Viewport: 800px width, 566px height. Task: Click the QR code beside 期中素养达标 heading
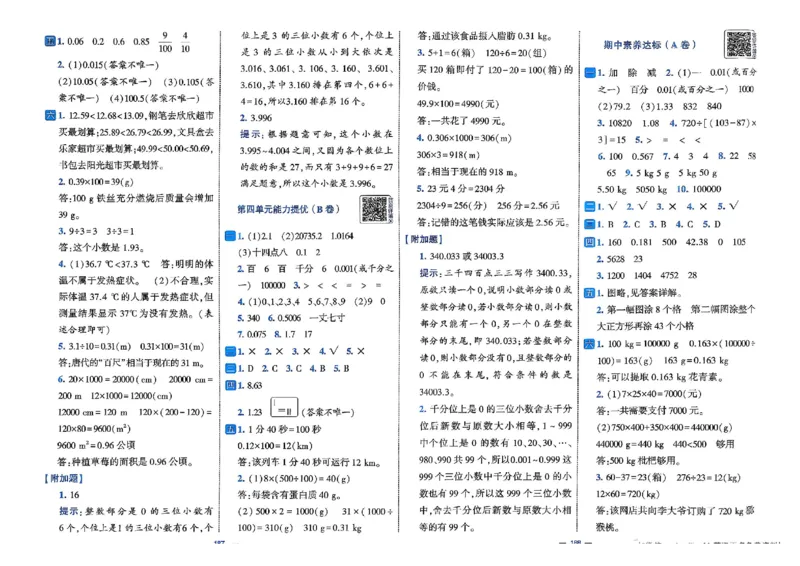coord(739,44)
